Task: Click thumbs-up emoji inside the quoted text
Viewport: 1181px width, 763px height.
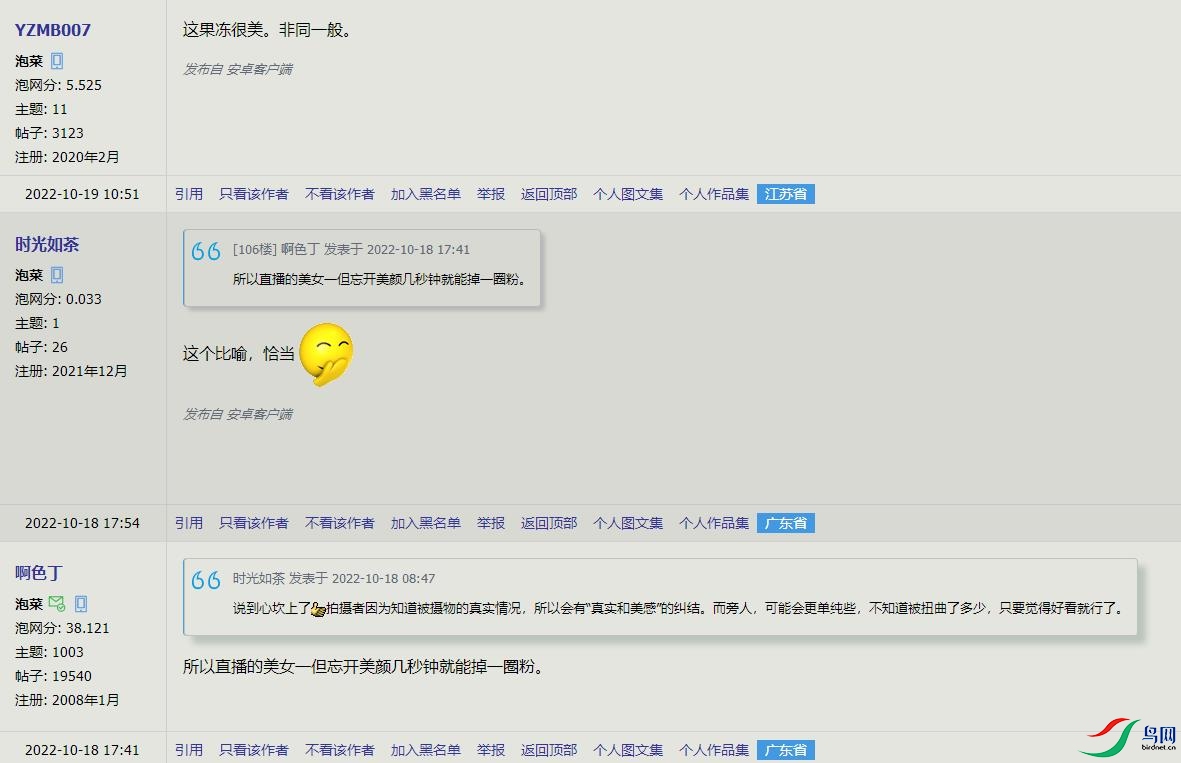Action: tap(318, 609)
